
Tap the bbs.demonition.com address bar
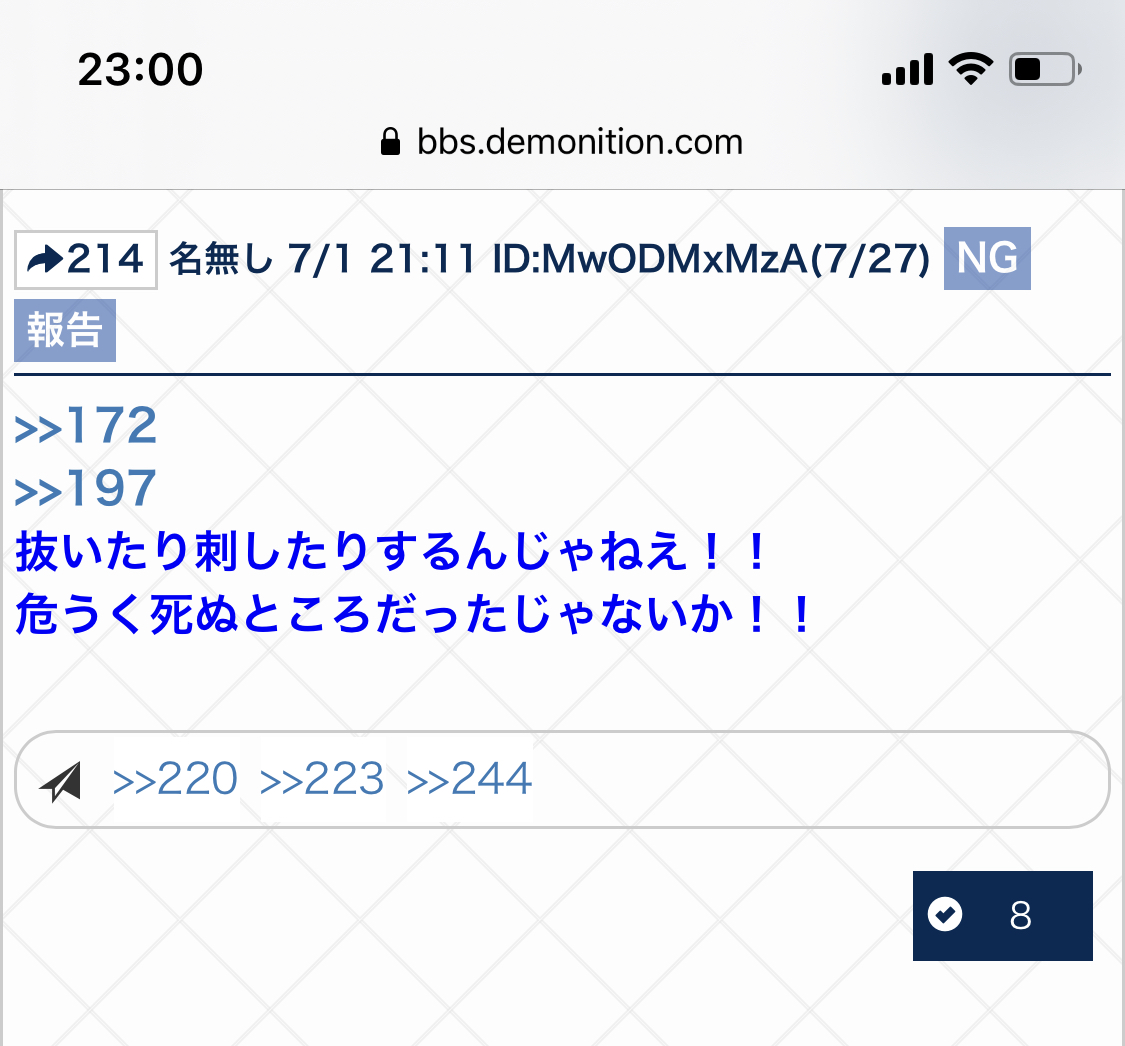coord(562,142)
